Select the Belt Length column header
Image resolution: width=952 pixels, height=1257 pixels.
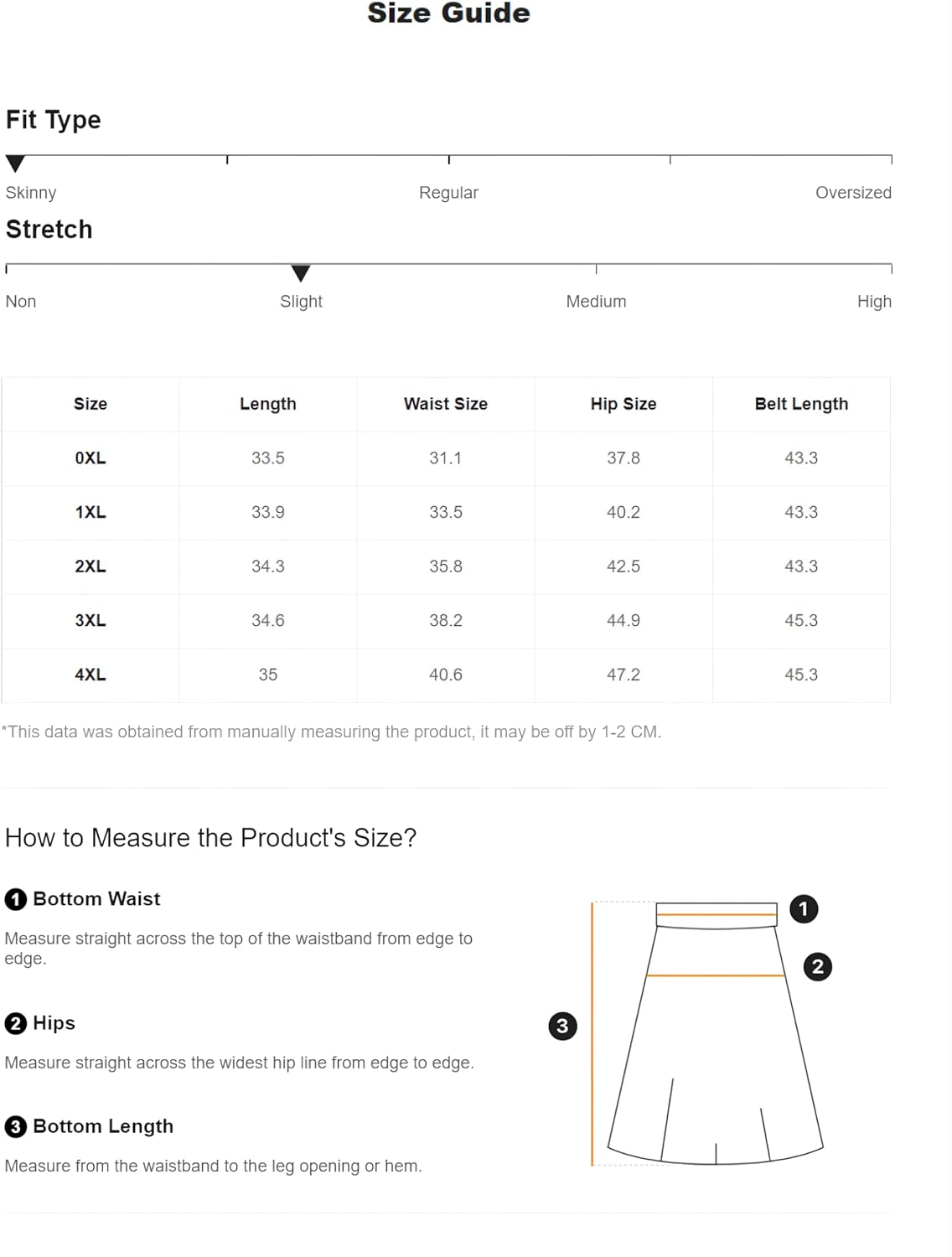coord(801,404)
